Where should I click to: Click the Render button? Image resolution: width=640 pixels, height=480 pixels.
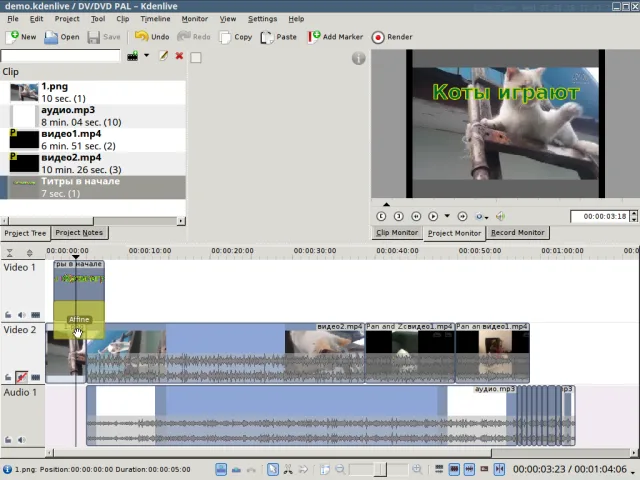[x=392, y=37]
